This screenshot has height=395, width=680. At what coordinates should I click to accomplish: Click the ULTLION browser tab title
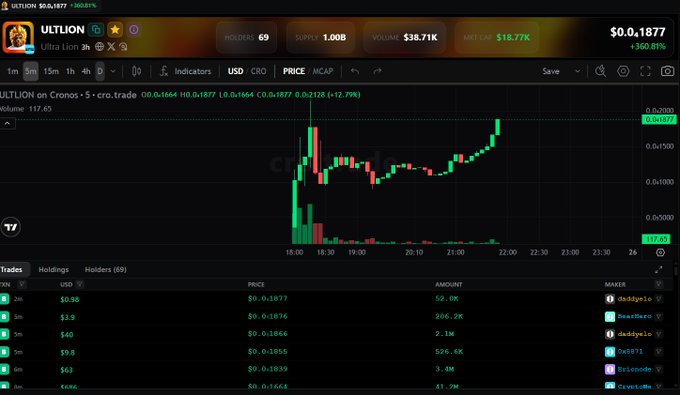pos(24,6)
